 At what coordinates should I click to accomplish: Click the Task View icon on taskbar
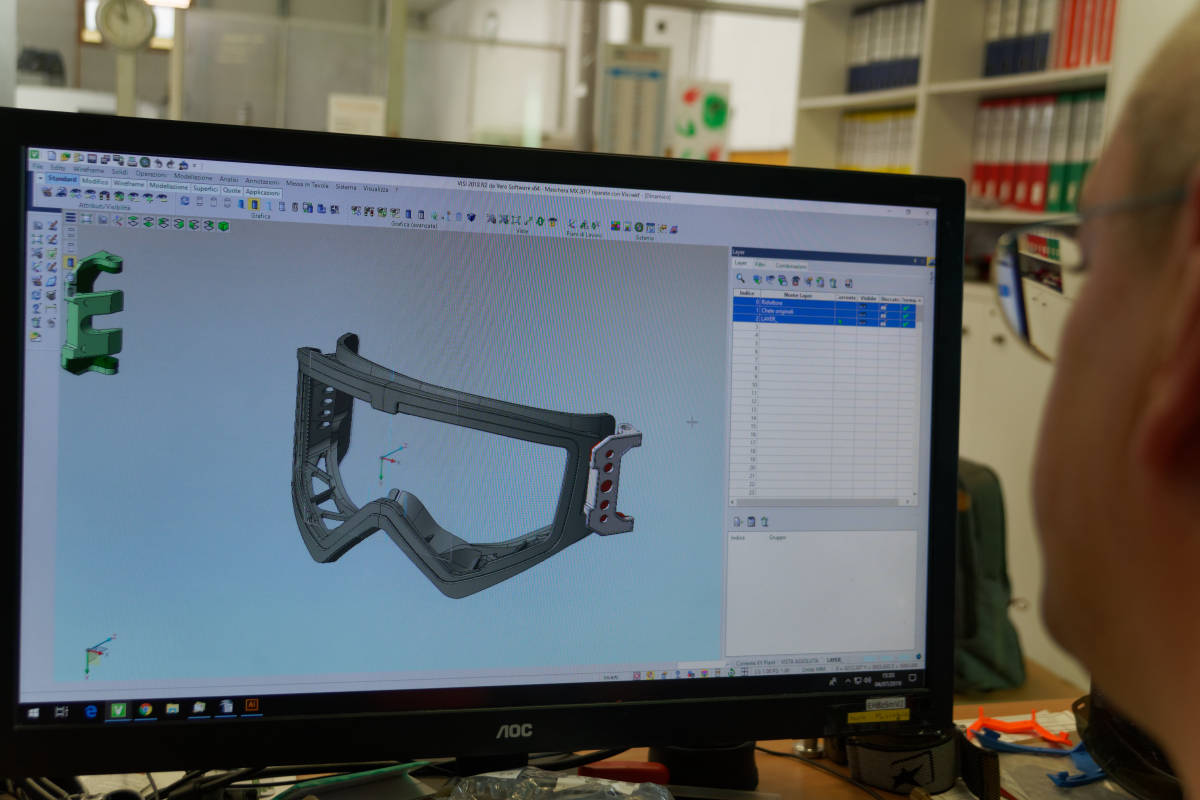click(62, 712)
